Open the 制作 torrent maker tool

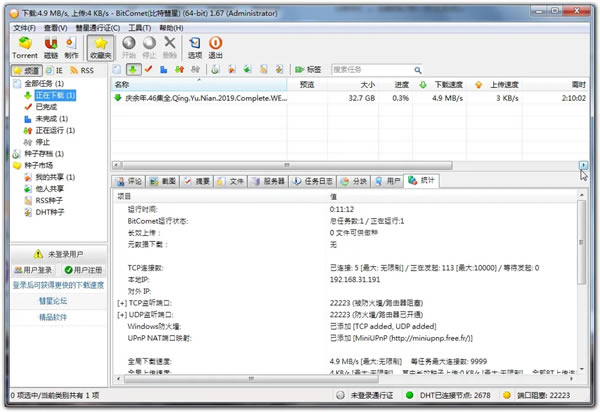[71, 47]
